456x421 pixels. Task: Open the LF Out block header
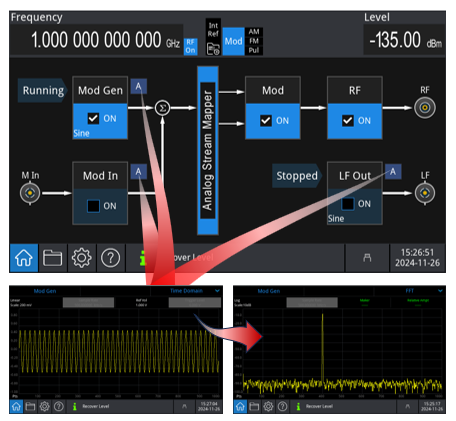pos(355,176)
